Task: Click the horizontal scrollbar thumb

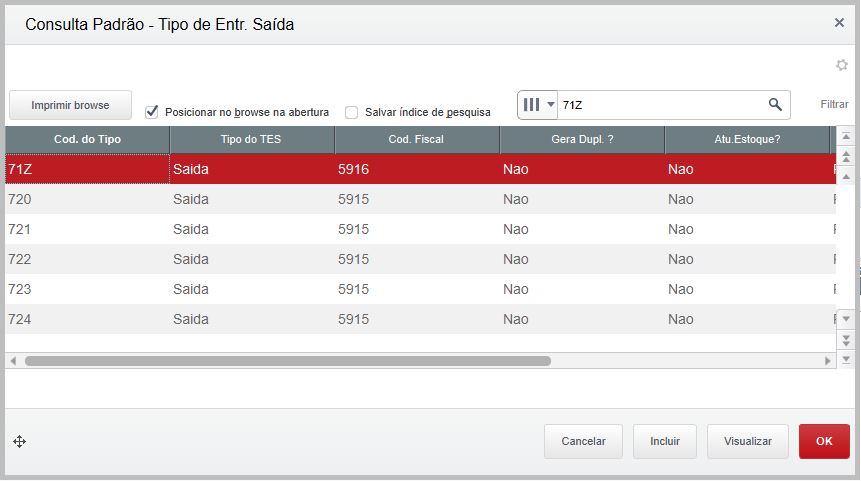Action: (288, 361)
